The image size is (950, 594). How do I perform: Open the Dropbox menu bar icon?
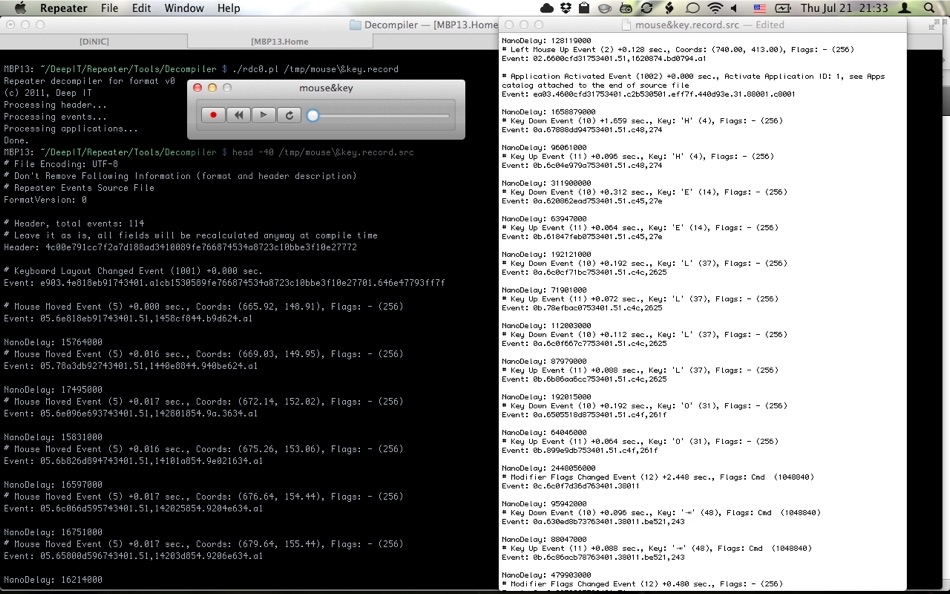tap(566, 8)
